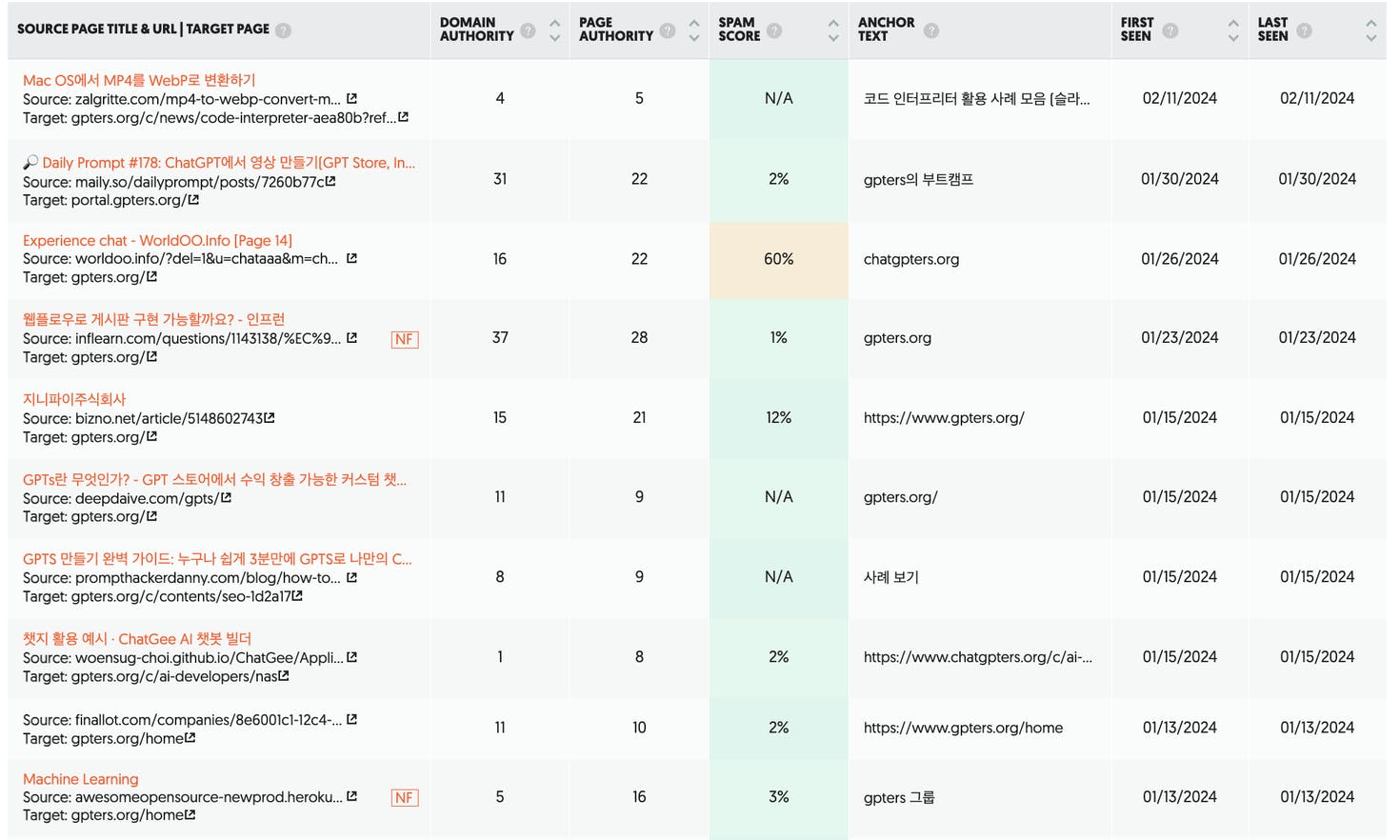Sort table by Page Authority arrows
Image resolution: width=1400 pixels, height=840 pixels.
pos(694,30)
